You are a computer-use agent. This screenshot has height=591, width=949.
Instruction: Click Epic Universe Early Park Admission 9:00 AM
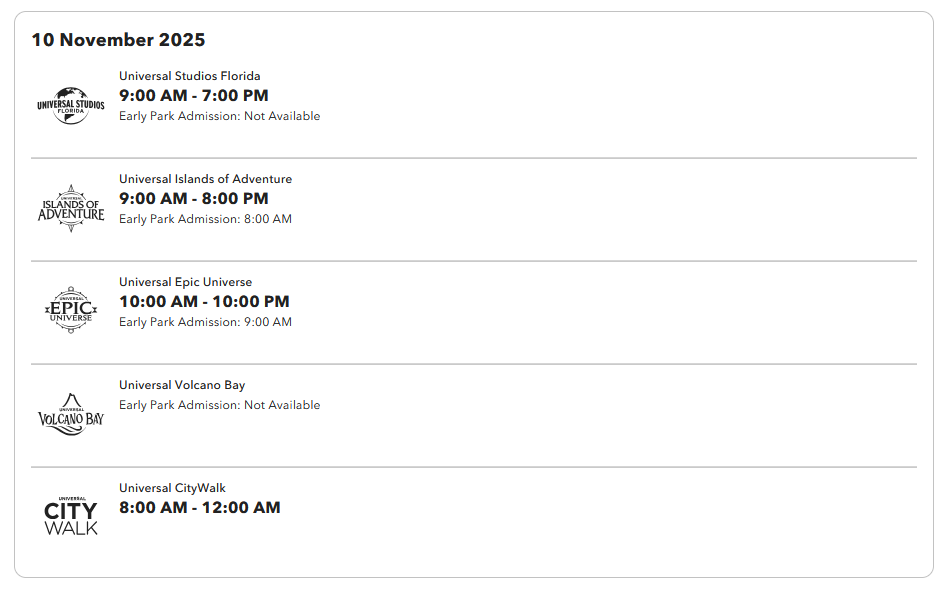[205, 322]
